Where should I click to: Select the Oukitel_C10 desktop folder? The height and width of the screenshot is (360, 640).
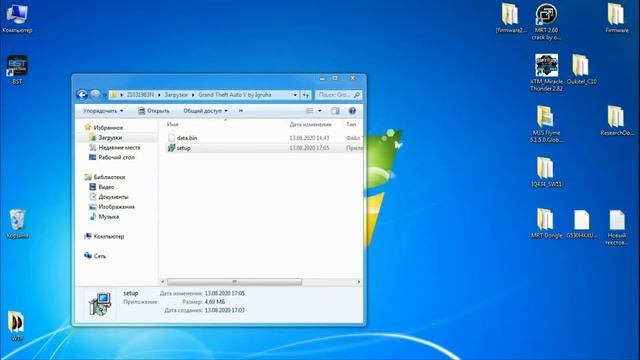[581, 69]
